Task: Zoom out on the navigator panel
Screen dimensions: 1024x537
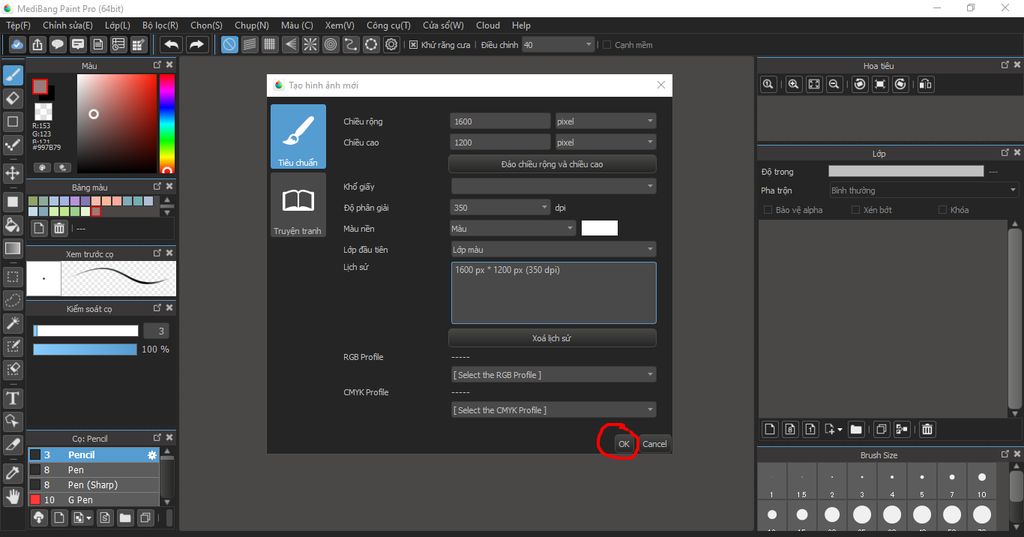Action: tap(834, 84)
